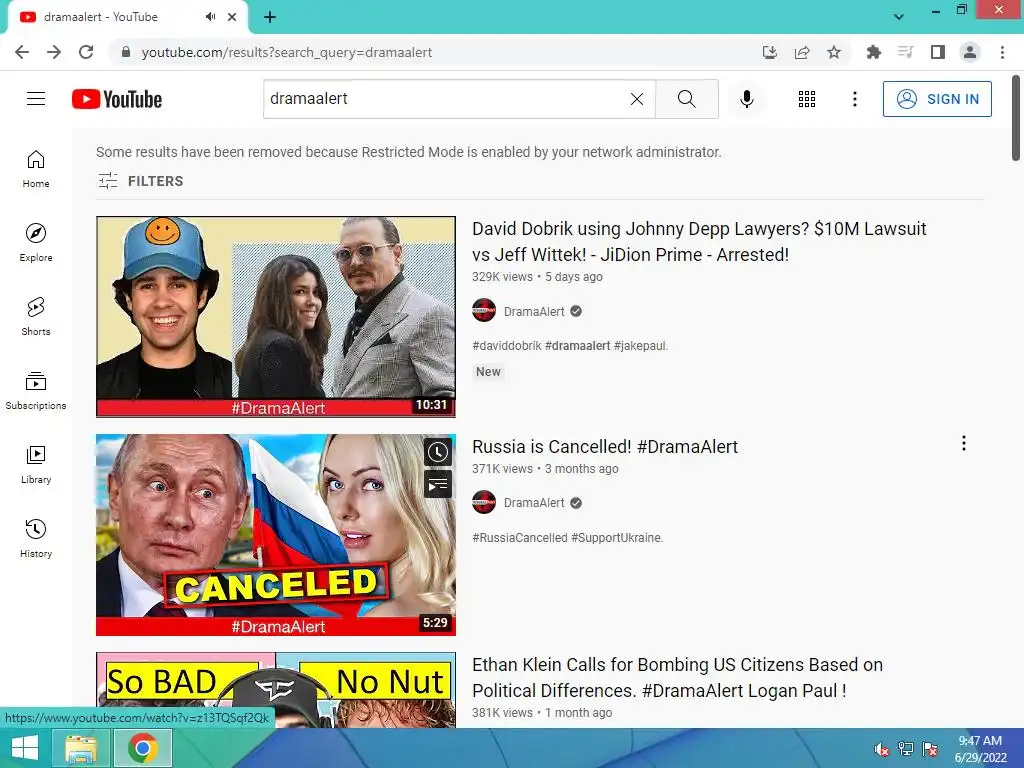
Task: Click the #daviddobrik hashtag text
Action: pos(507,346)
